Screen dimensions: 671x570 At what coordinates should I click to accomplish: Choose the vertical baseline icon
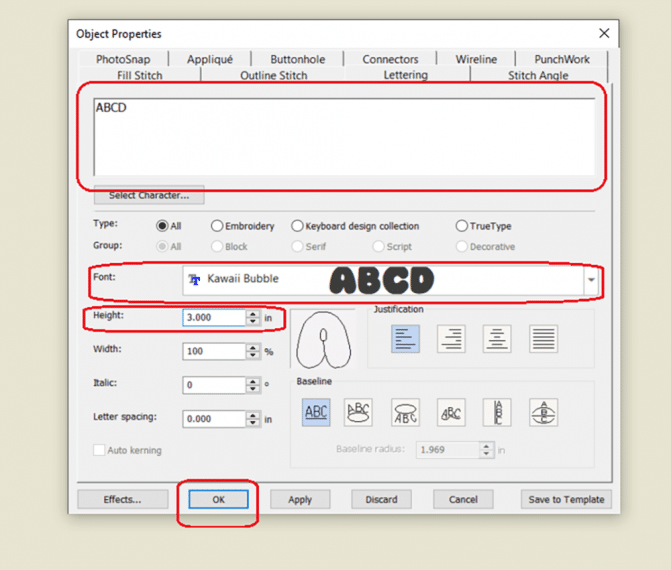497,412
